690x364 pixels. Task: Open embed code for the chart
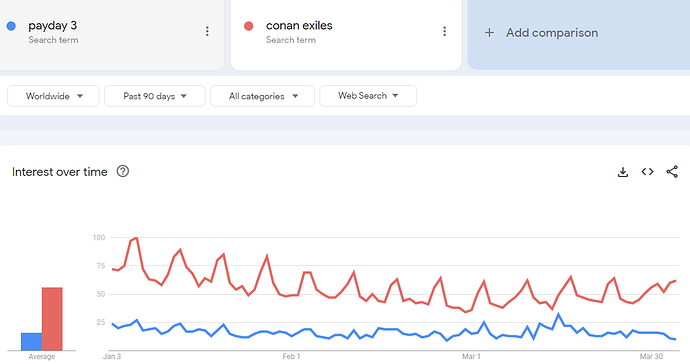(x=647, y=172)
